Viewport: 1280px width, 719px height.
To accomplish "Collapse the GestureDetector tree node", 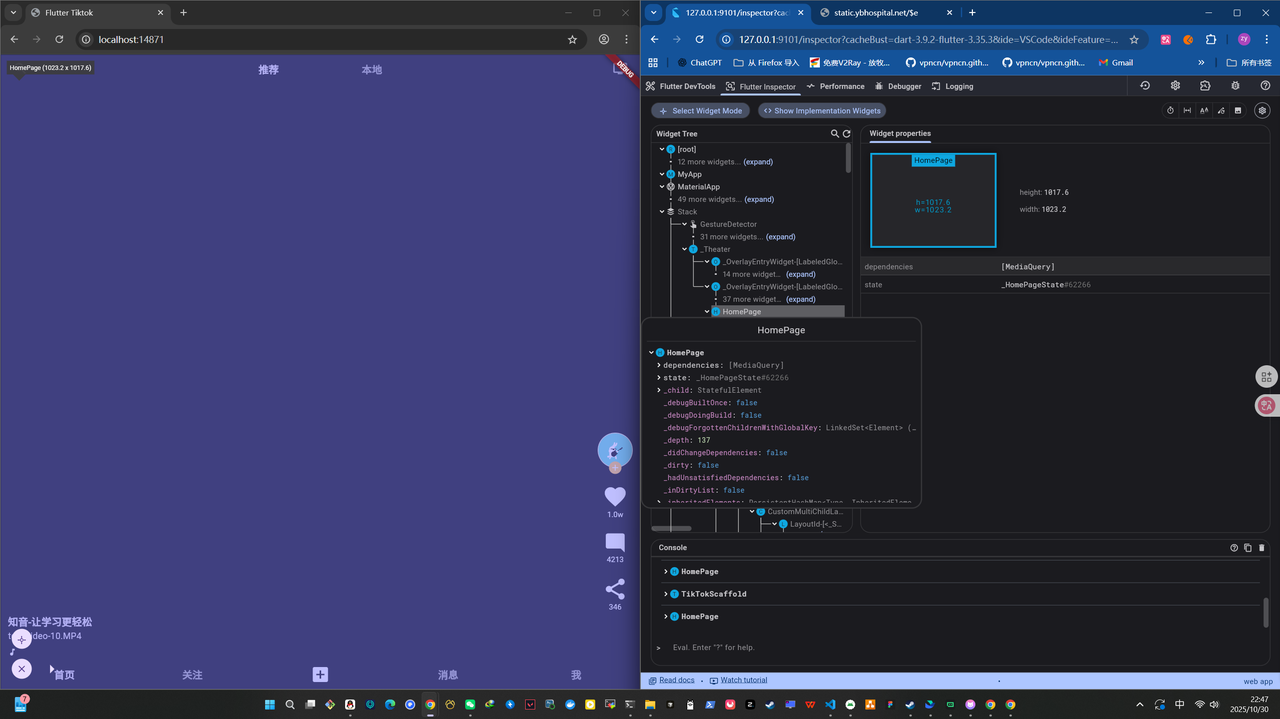I will point(685,224).
